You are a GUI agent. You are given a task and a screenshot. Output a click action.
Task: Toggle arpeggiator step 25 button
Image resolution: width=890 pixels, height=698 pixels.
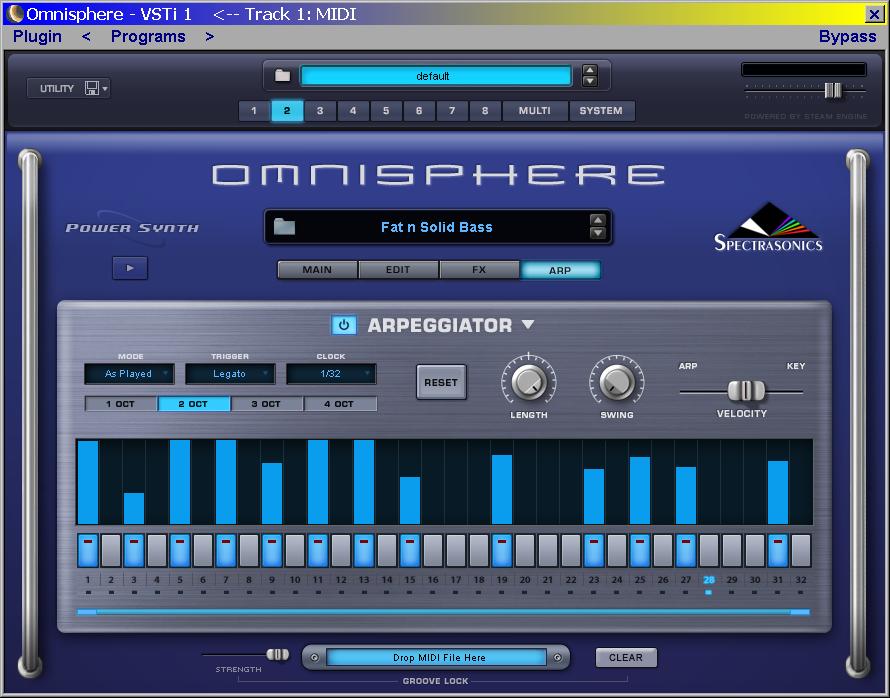point(640,550)
